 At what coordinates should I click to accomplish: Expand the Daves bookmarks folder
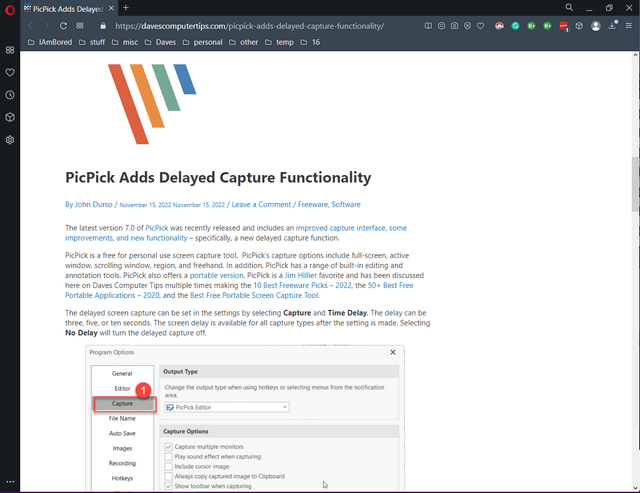coord(160,42)
